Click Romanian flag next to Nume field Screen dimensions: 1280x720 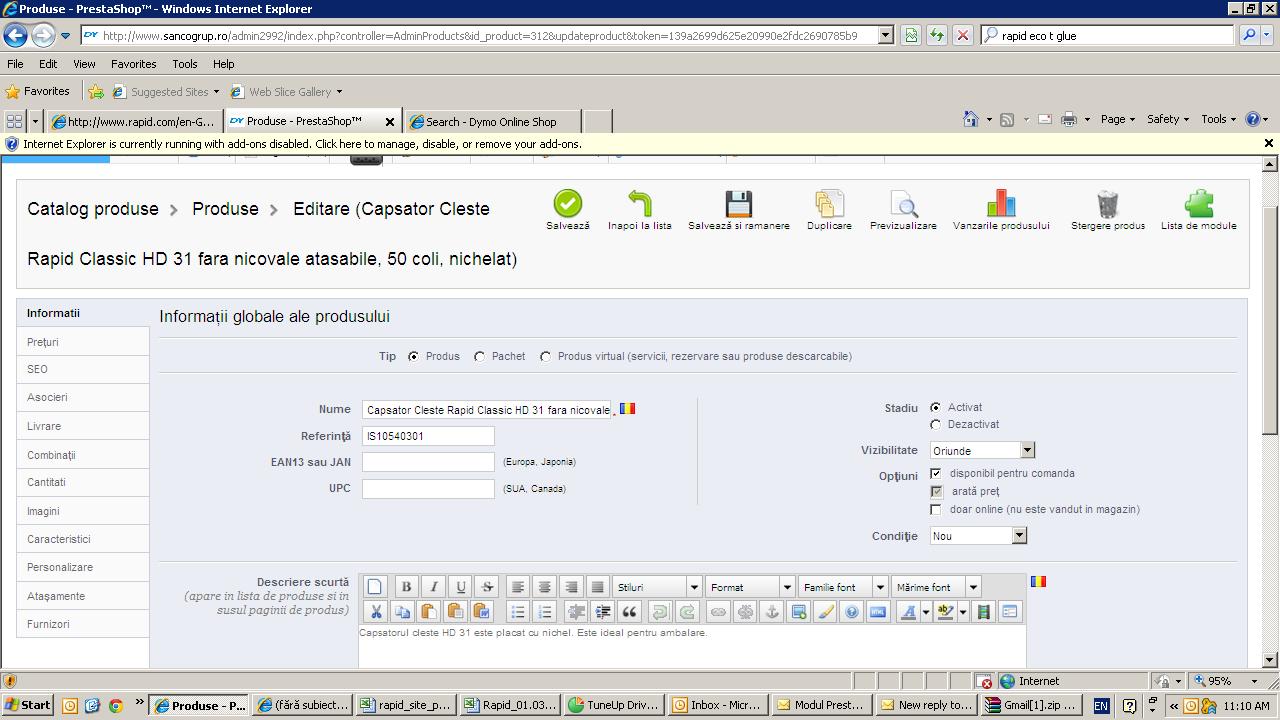pos(627,408)
